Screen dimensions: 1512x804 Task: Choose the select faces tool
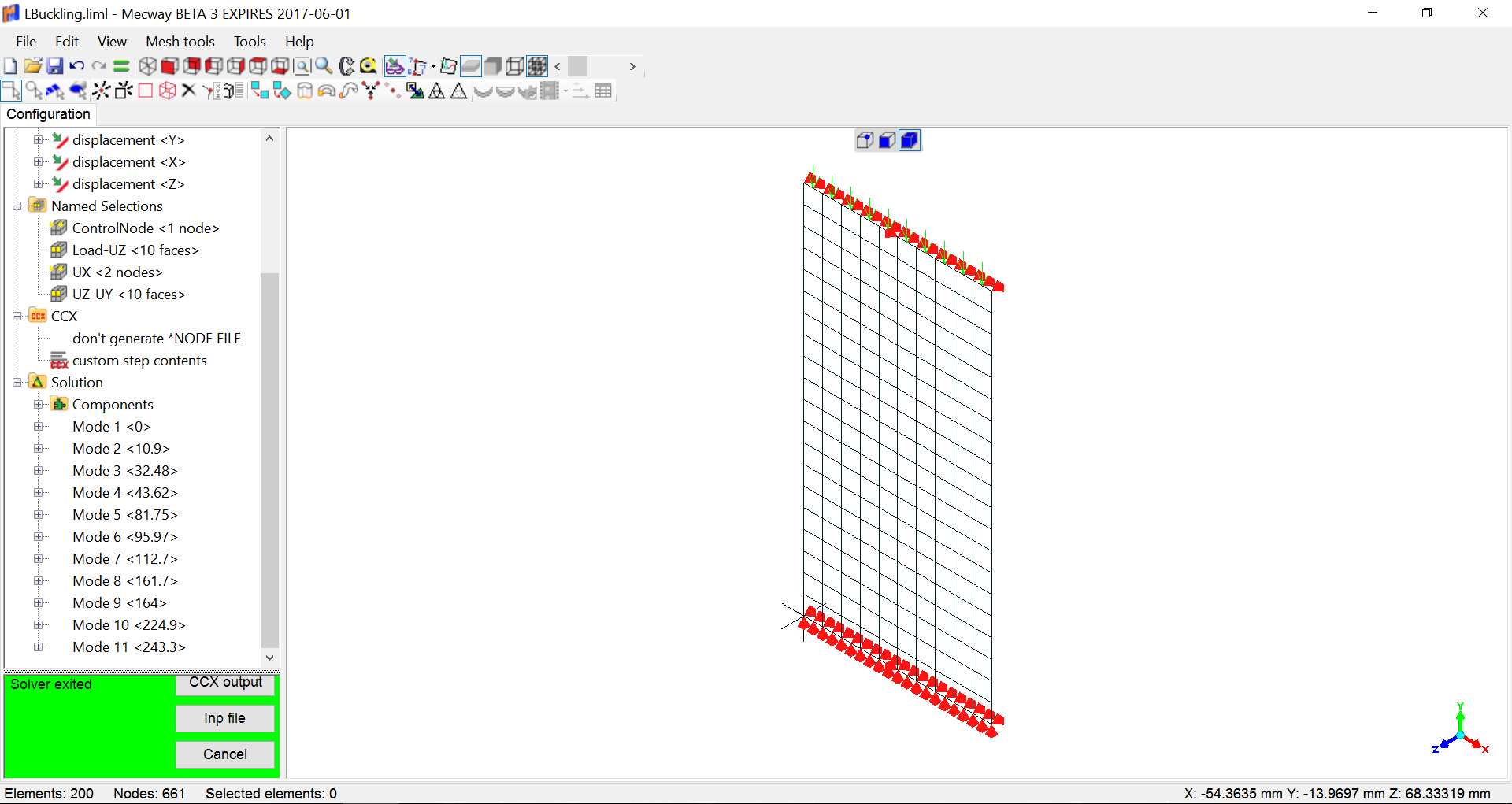[54, 91]
